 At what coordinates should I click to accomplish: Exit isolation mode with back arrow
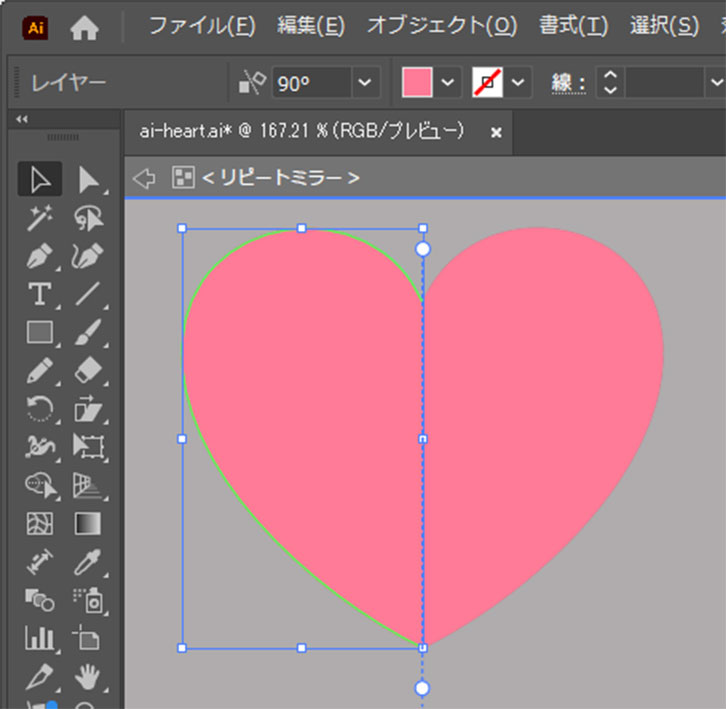[144, 178]
